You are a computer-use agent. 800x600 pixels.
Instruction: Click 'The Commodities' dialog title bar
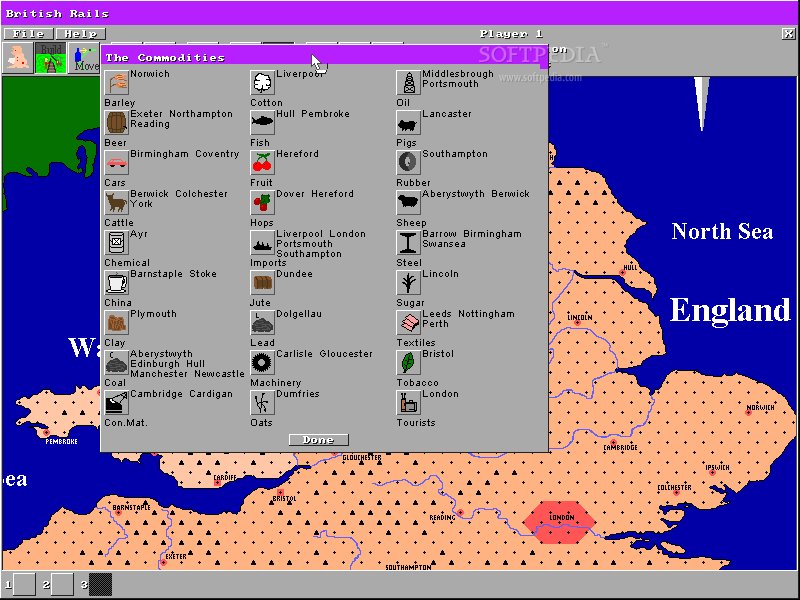coord(324,57)
